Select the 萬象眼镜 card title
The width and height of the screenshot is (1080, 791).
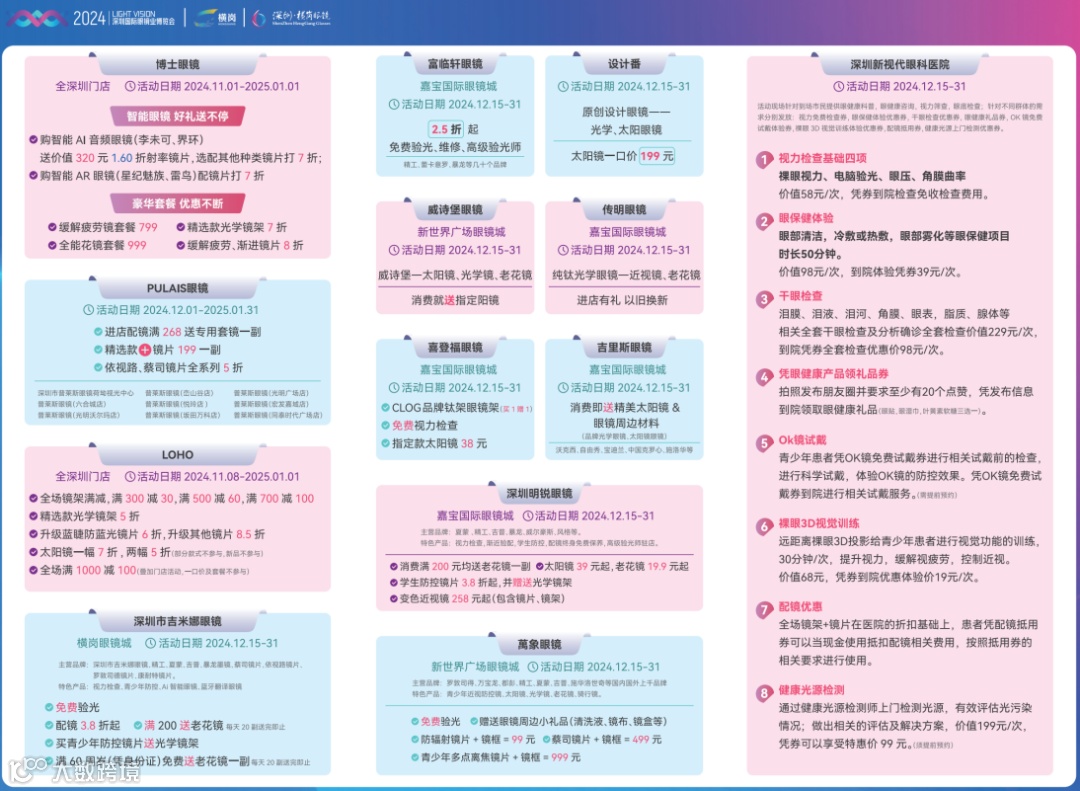point(539,644)
